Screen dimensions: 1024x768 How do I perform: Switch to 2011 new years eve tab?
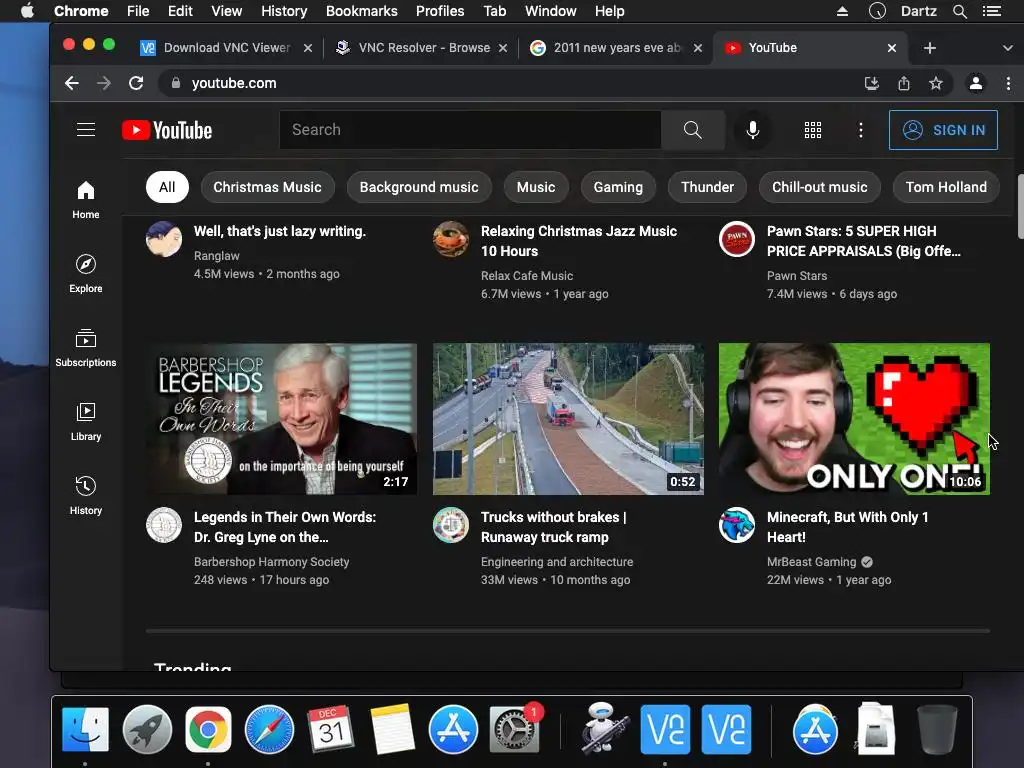(614, 48)
